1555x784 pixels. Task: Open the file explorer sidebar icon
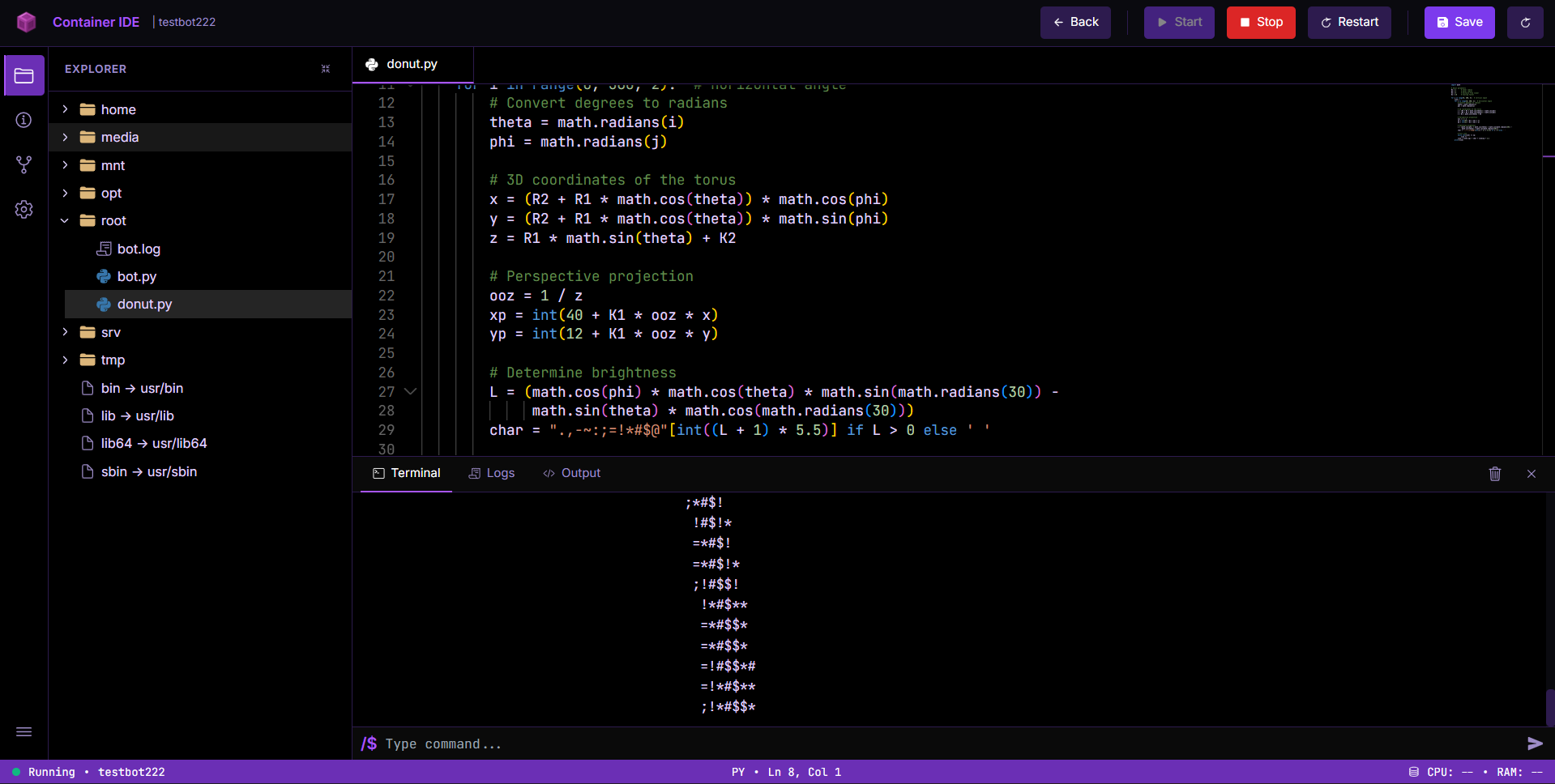(24, 76)
